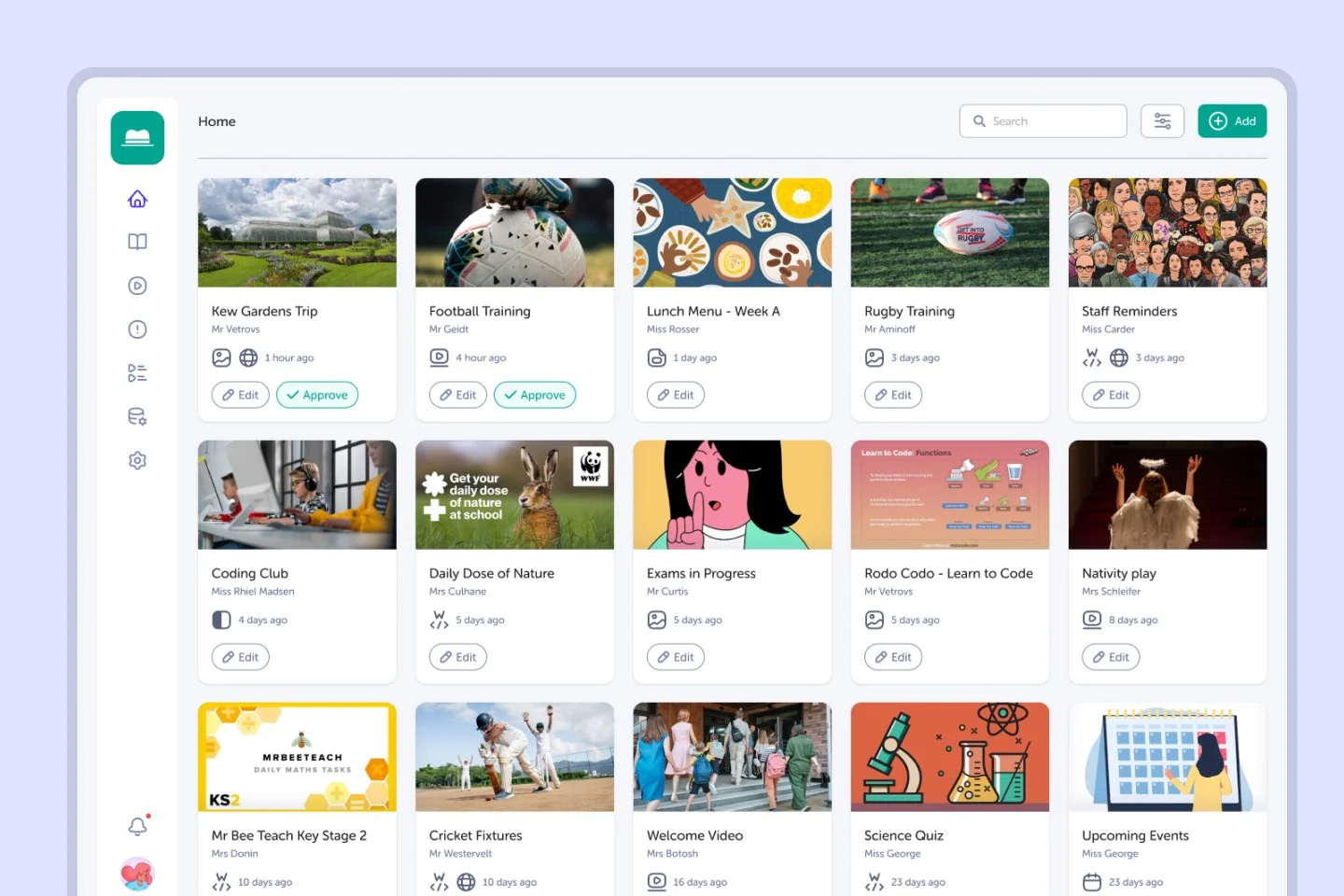Viewport: 1344px width, 896px height.
Task: Open the checklist icon in sidebar
Action: 137,373
